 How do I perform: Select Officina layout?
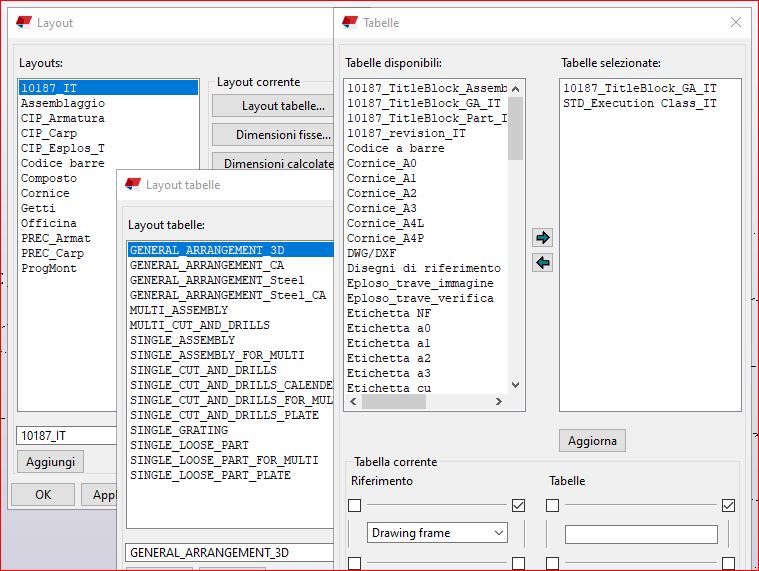click(48, 223)
